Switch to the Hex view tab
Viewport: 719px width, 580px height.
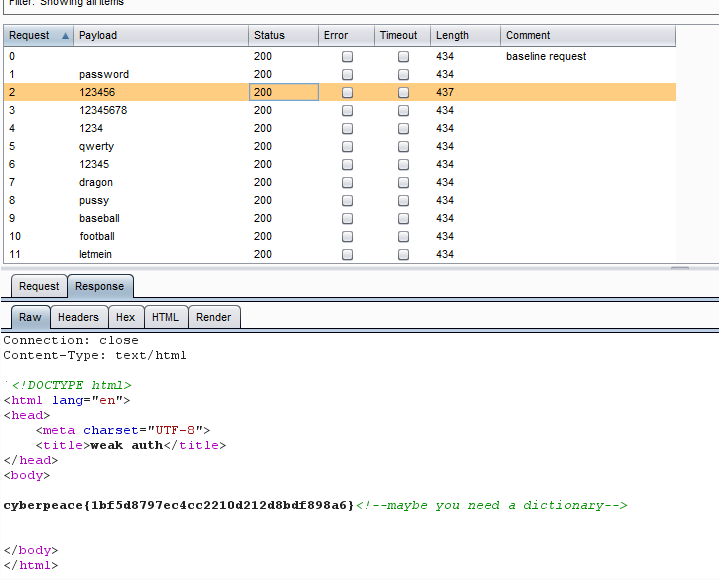pyautogui.click(x=125, y=317)
